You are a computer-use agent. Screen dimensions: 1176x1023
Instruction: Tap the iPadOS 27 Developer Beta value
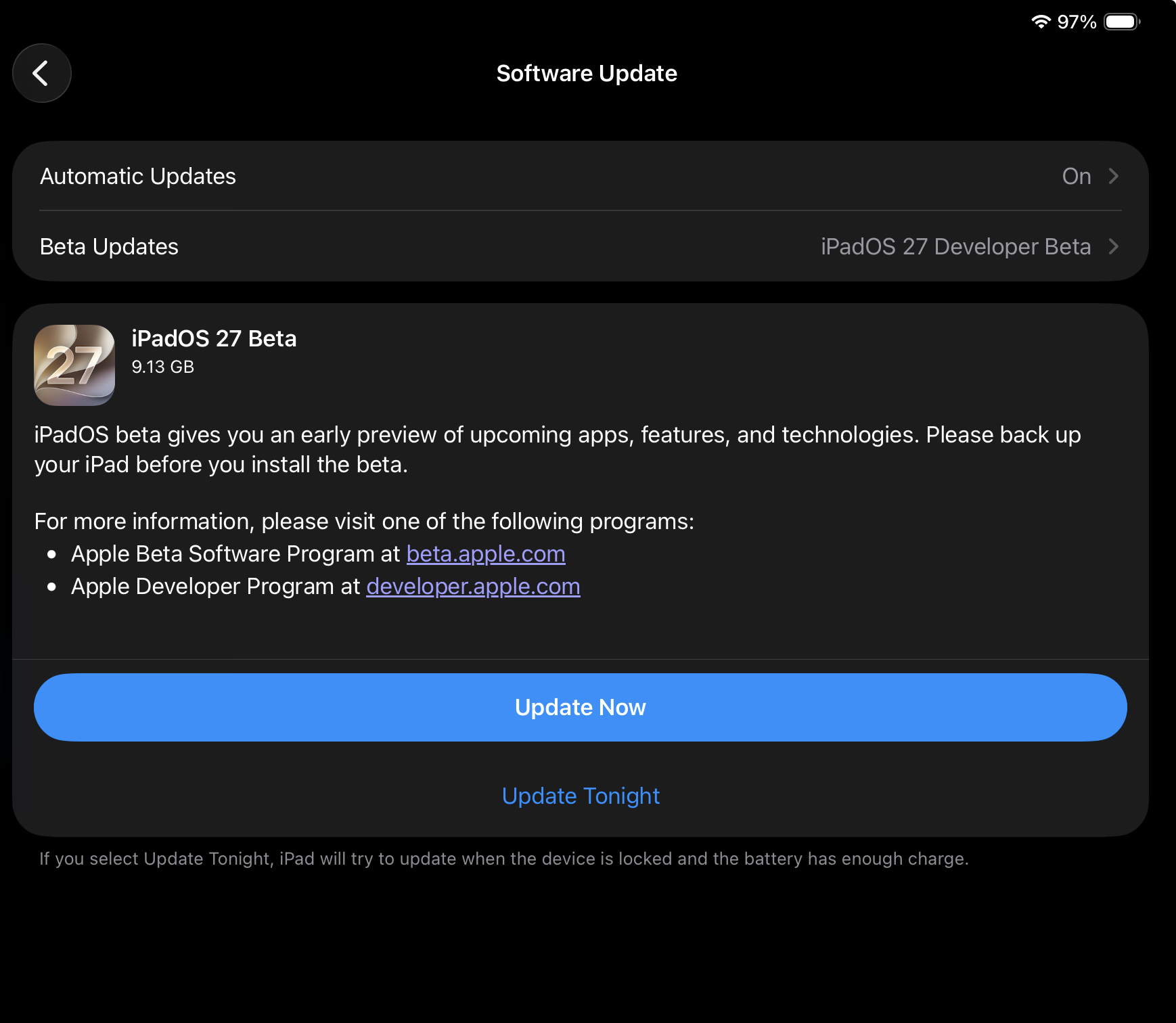(x=955, y=246)
